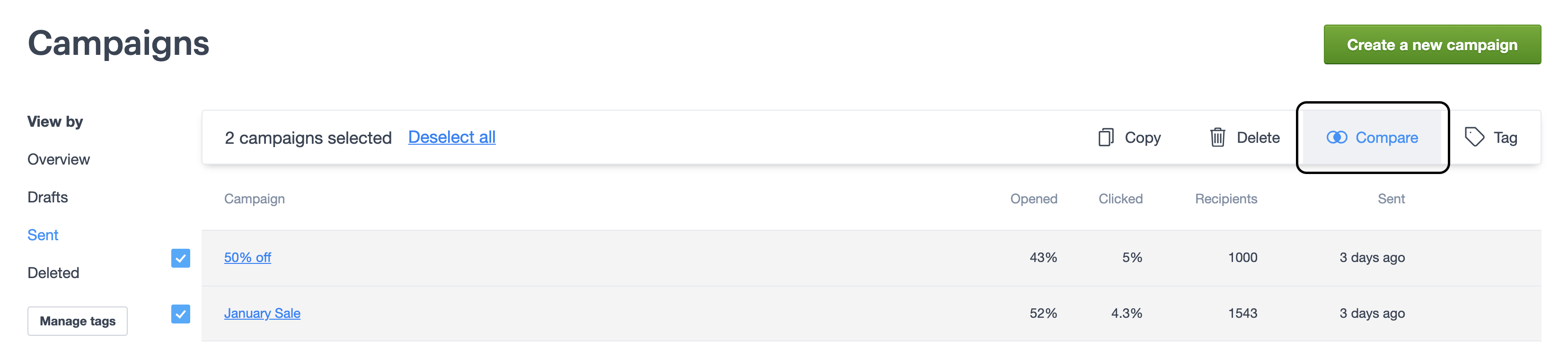The height and width of the screenshot is (349, 1568).
Task: Click the Tag label icon
Action: click(1474, 137)
